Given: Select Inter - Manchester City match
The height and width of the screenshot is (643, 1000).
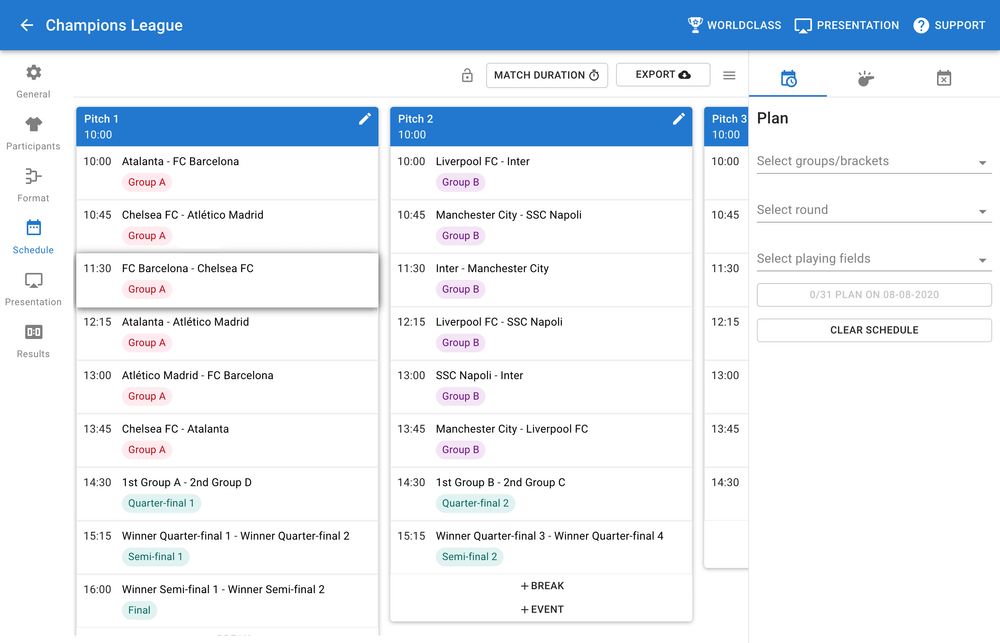Looking at the screenshot, I should tap(541, 280).
